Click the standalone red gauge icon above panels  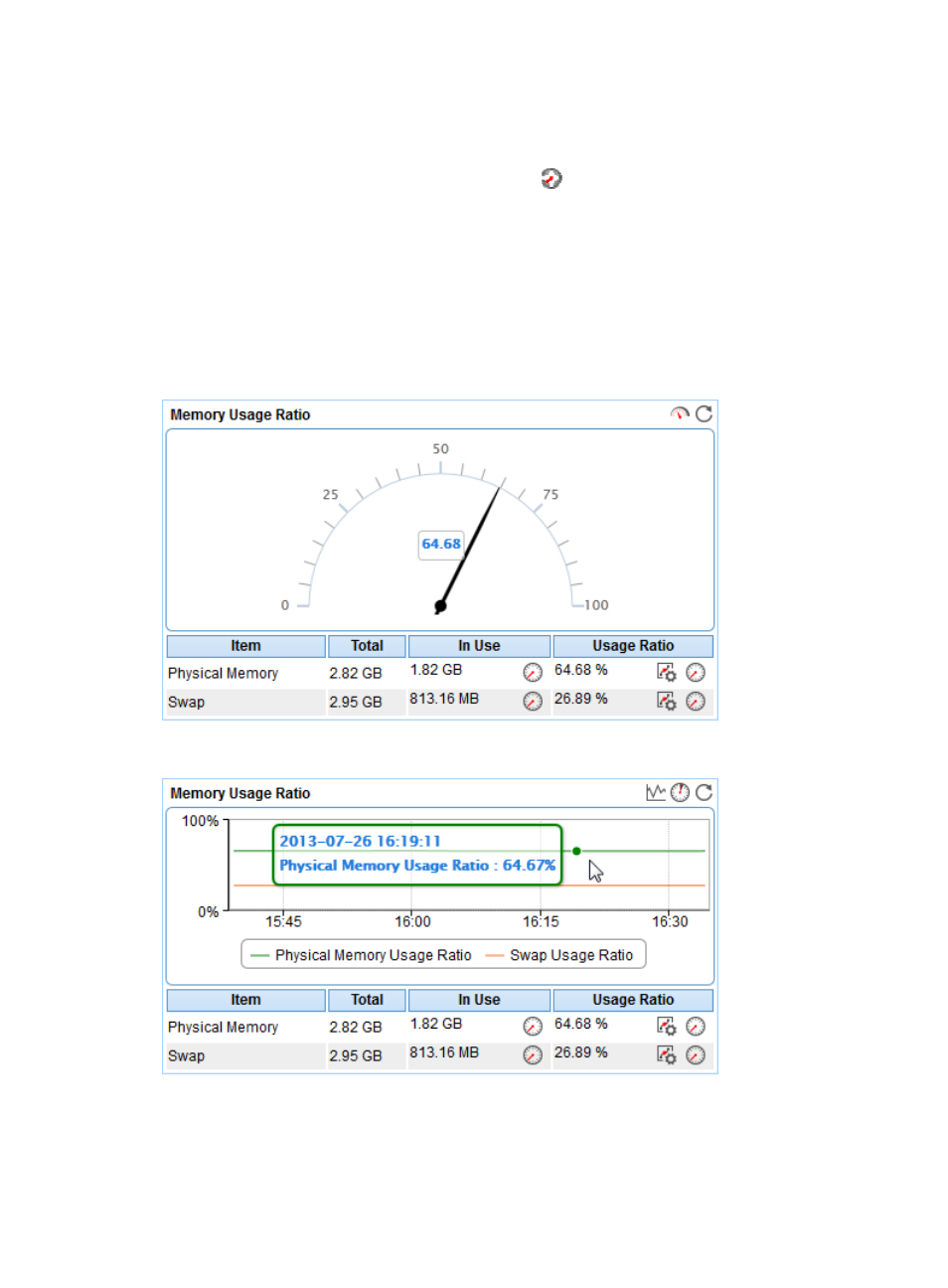pos(552,178)
